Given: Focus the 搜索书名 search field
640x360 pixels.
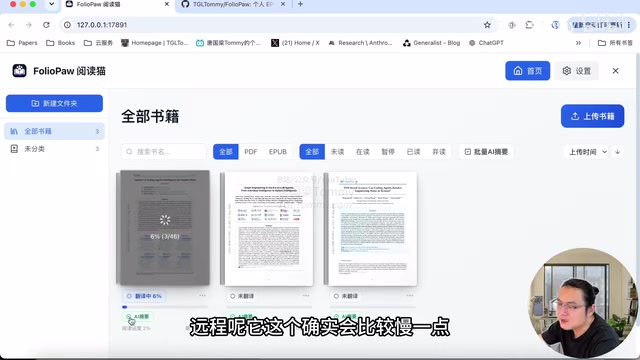Looking at the screenshot, I should [x=164, y=151].
